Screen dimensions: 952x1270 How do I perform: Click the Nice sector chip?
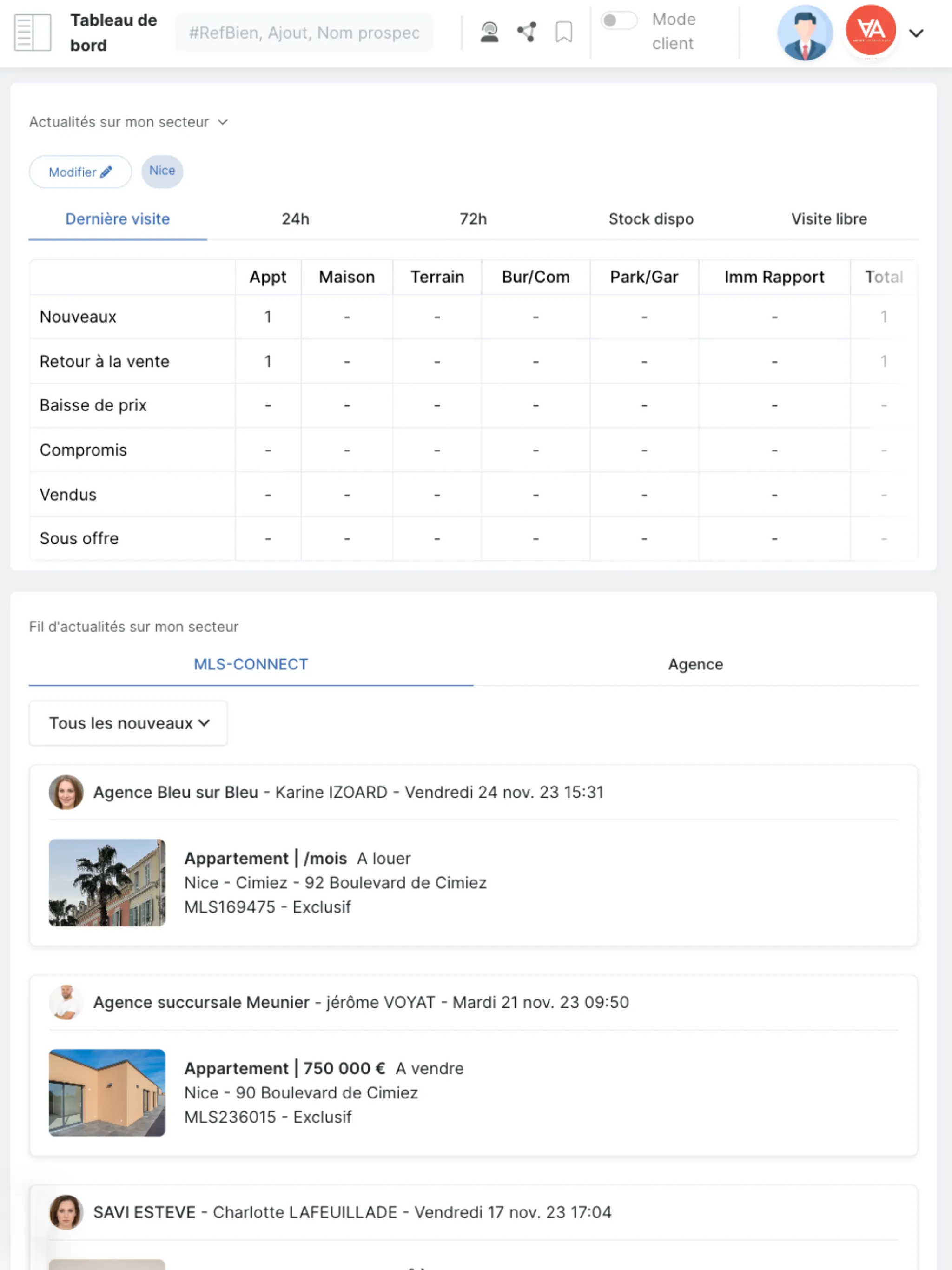[163, 171]
